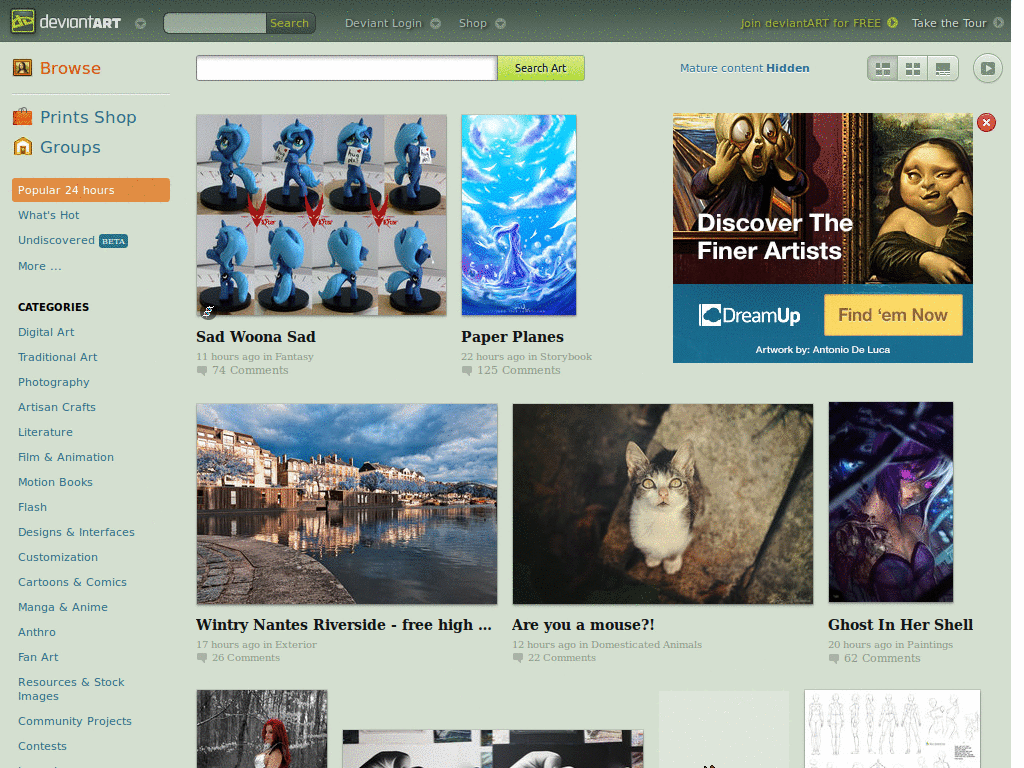Expand the Shop dropdown arrow

tap(500, 24)
